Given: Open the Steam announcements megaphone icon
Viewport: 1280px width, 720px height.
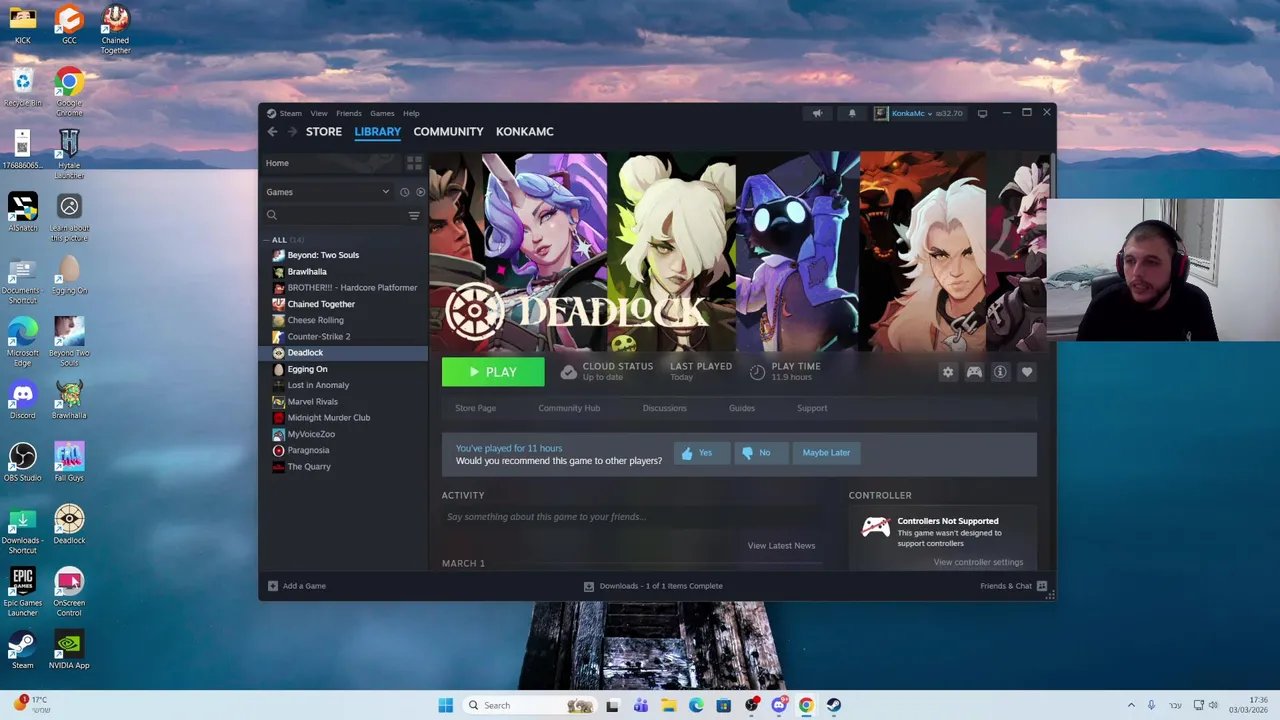Looking at the screenshot, I should coord(817,113).
